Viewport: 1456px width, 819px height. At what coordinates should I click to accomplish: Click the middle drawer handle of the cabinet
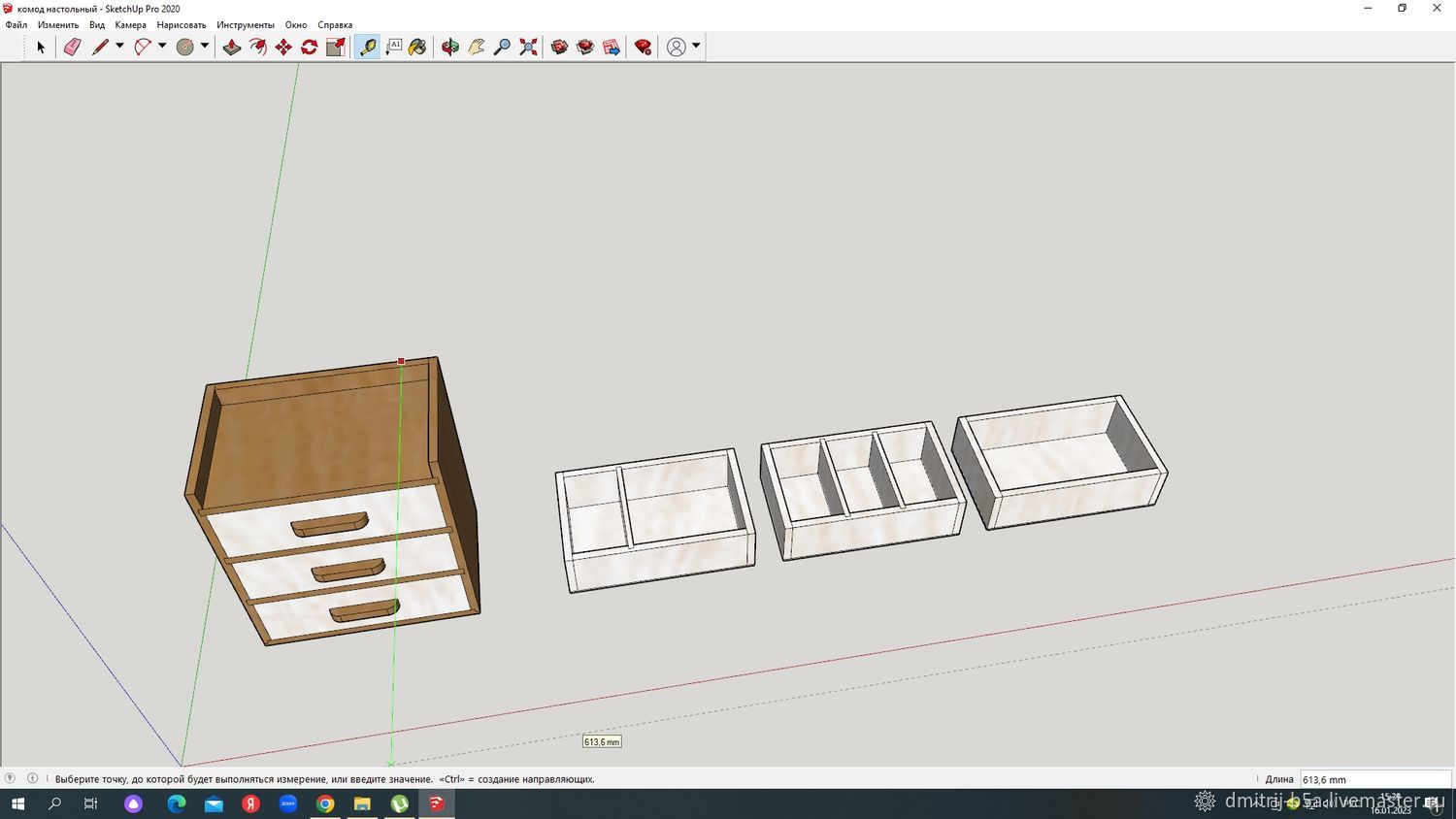348,570
